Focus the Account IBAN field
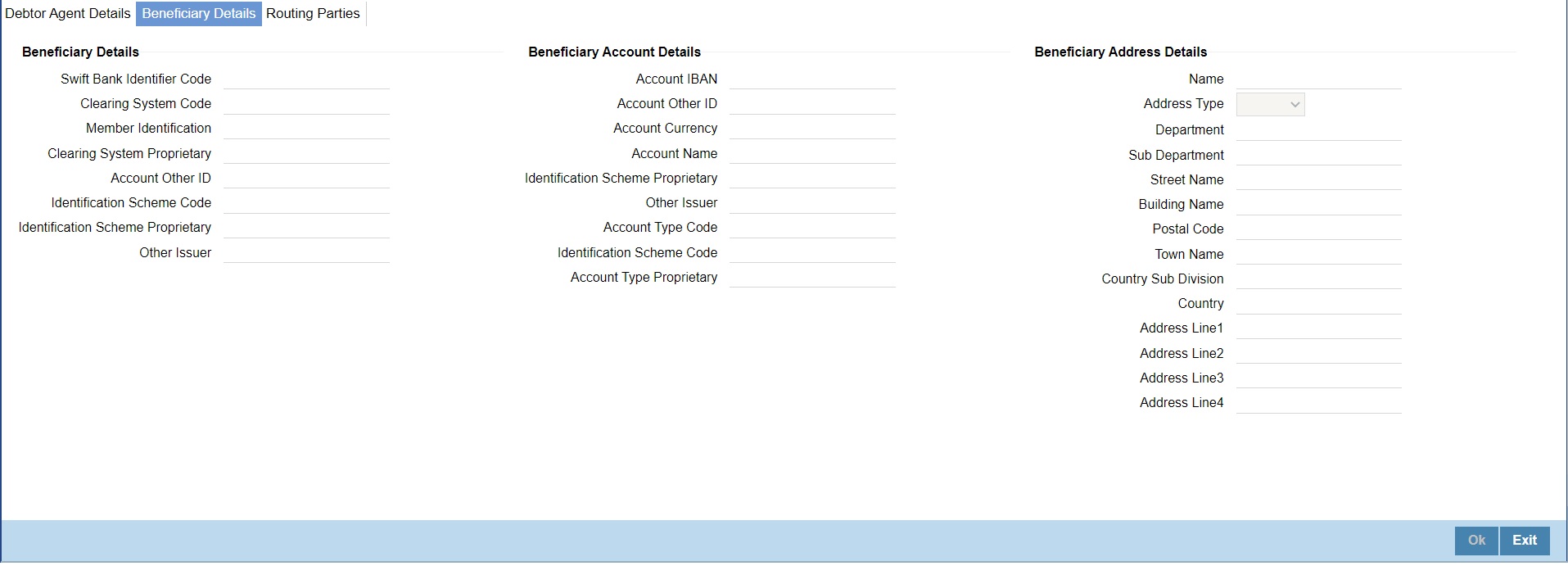Screen dimensions: 1568x566 pos(812,79)
